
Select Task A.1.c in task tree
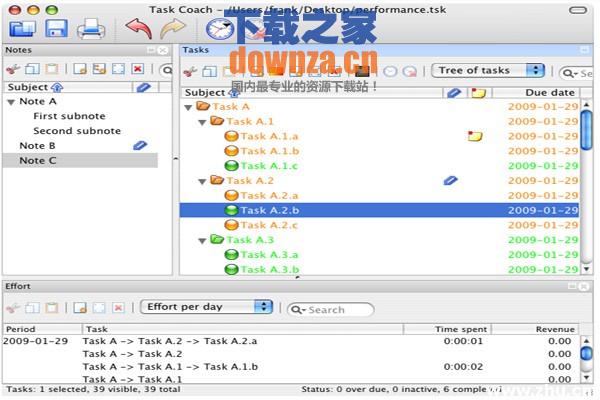pos(269,166)
